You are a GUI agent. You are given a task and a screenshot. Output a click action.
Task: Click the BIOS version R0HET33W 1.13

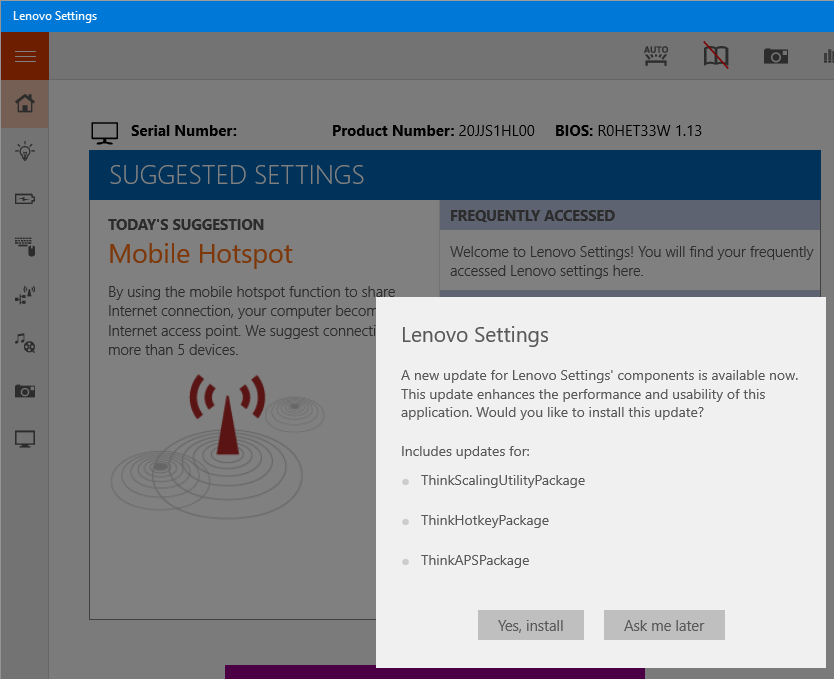click(649, 131)
